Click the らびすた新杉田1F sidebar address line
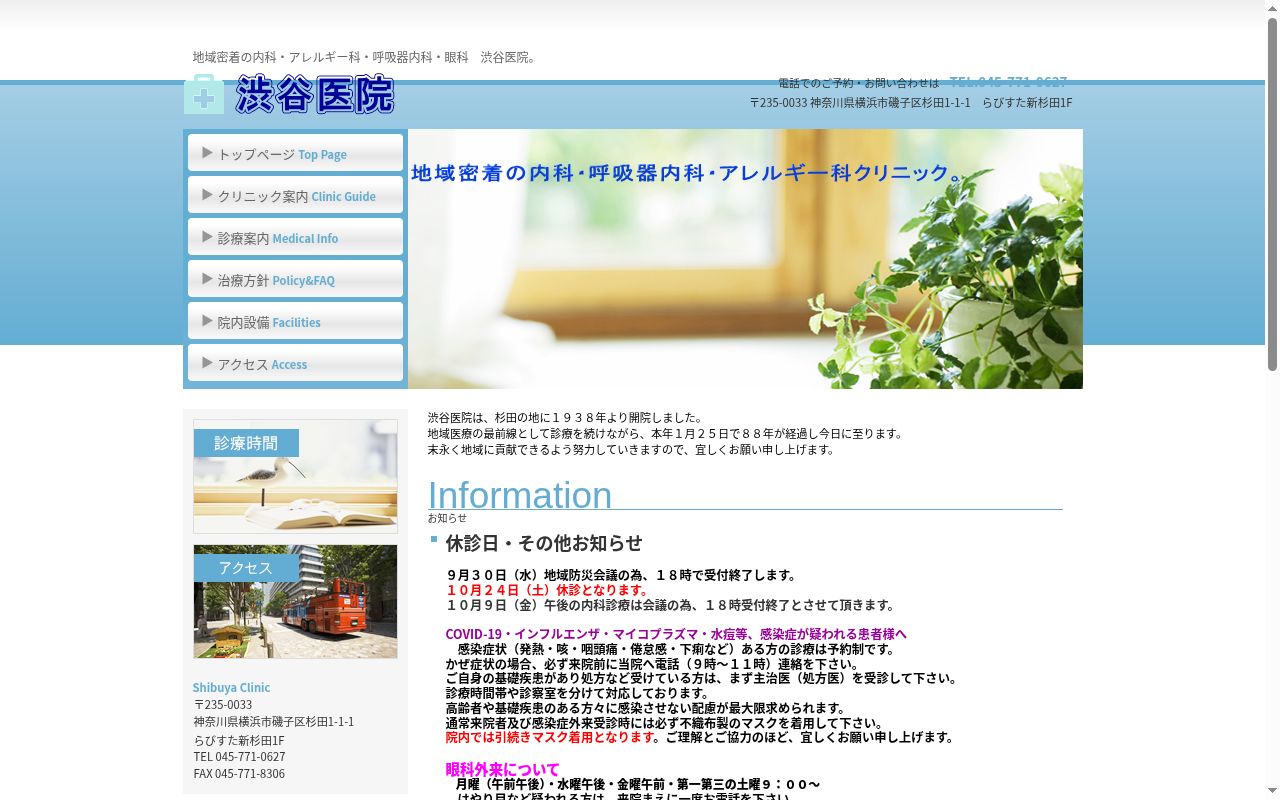Screen dimensions: 1280x800 point(239,740)
